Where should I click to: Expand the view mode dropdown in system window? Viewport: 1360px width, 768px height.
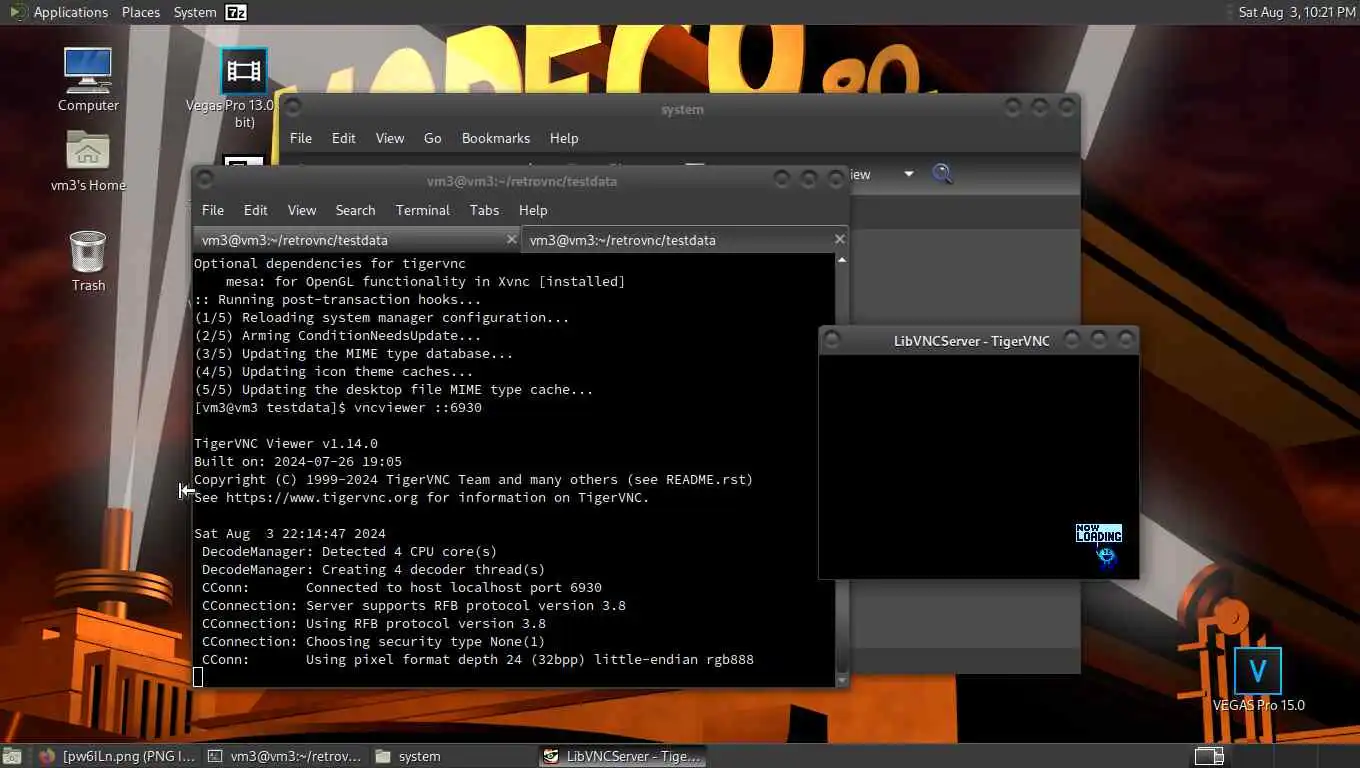[x=908, y=174]
